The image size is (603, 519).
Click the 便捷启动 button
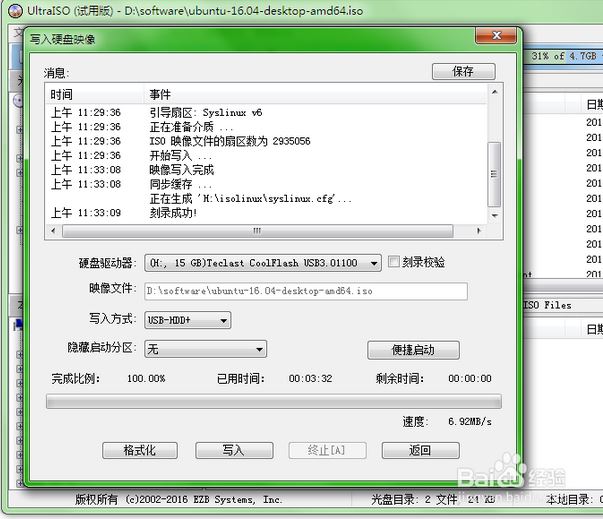(413, 350)
